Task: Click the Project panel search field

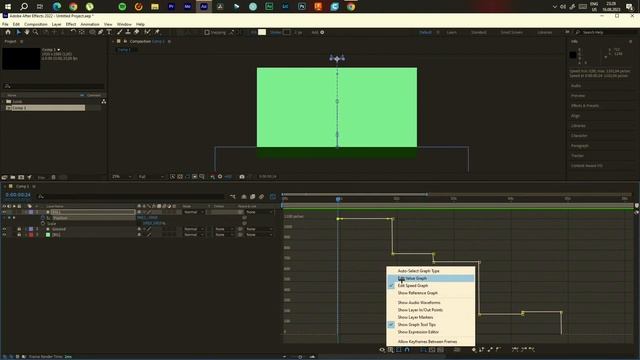Action: (x=53, y=86)
